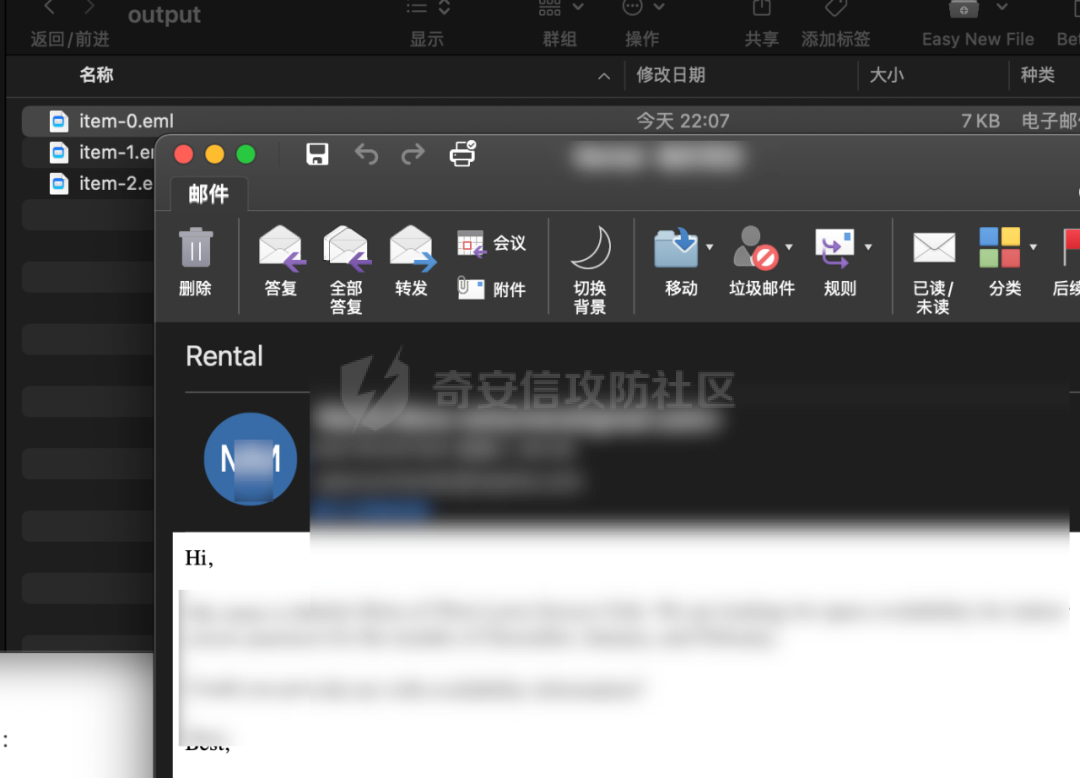The width and height of the screenshot is (1080, 778).
Task: Click the 会议 meeting calendar icon
Action: tap(471, 244)
